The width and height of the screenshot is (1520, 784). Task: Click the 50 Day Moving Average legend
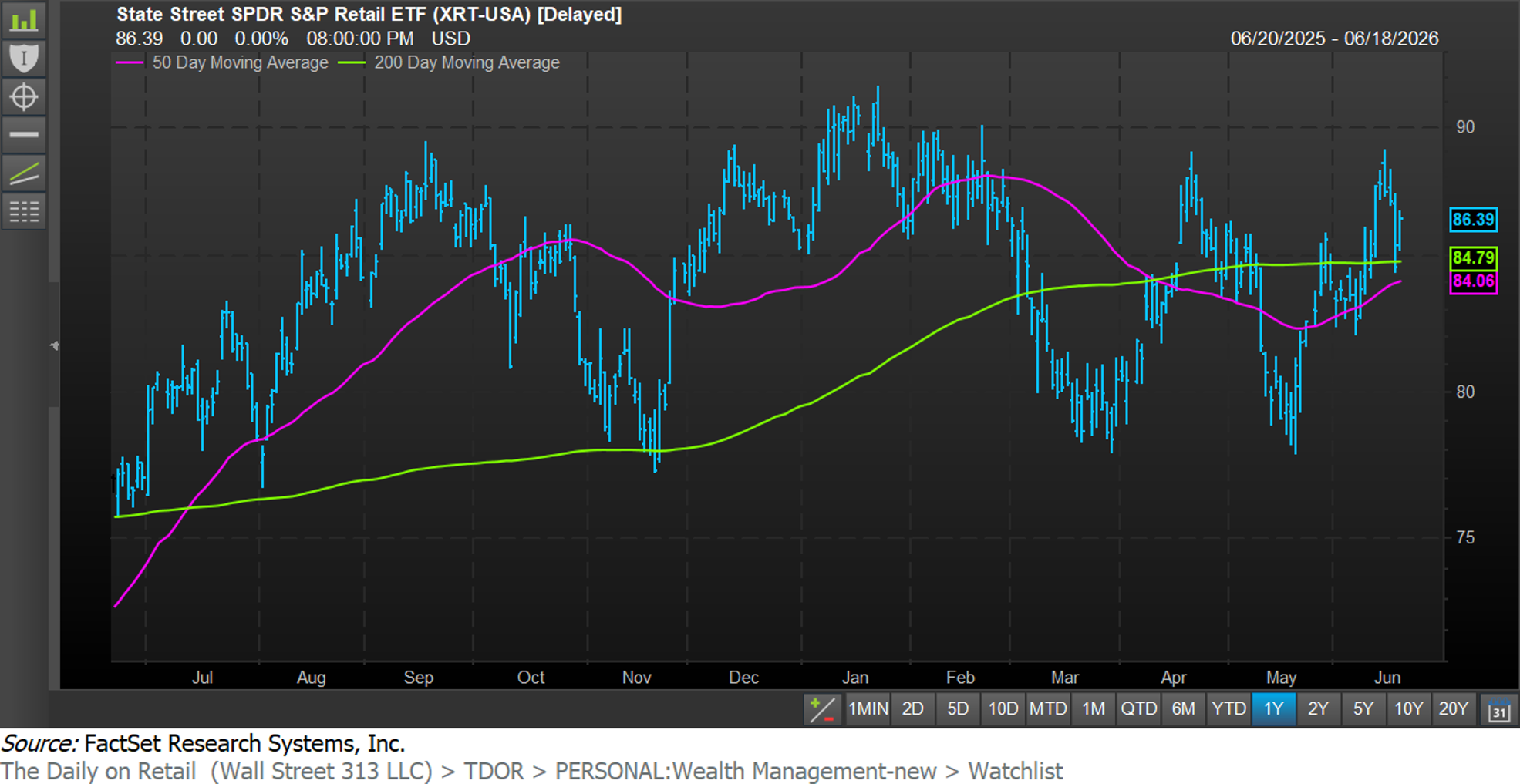pyautogui.click(x=240, y=62)
